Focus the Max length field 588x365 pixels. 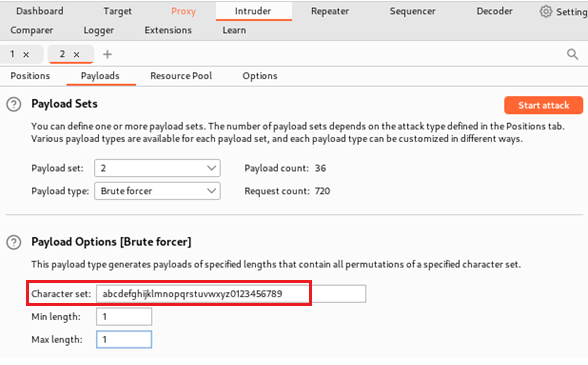click(x=124, y=339)
